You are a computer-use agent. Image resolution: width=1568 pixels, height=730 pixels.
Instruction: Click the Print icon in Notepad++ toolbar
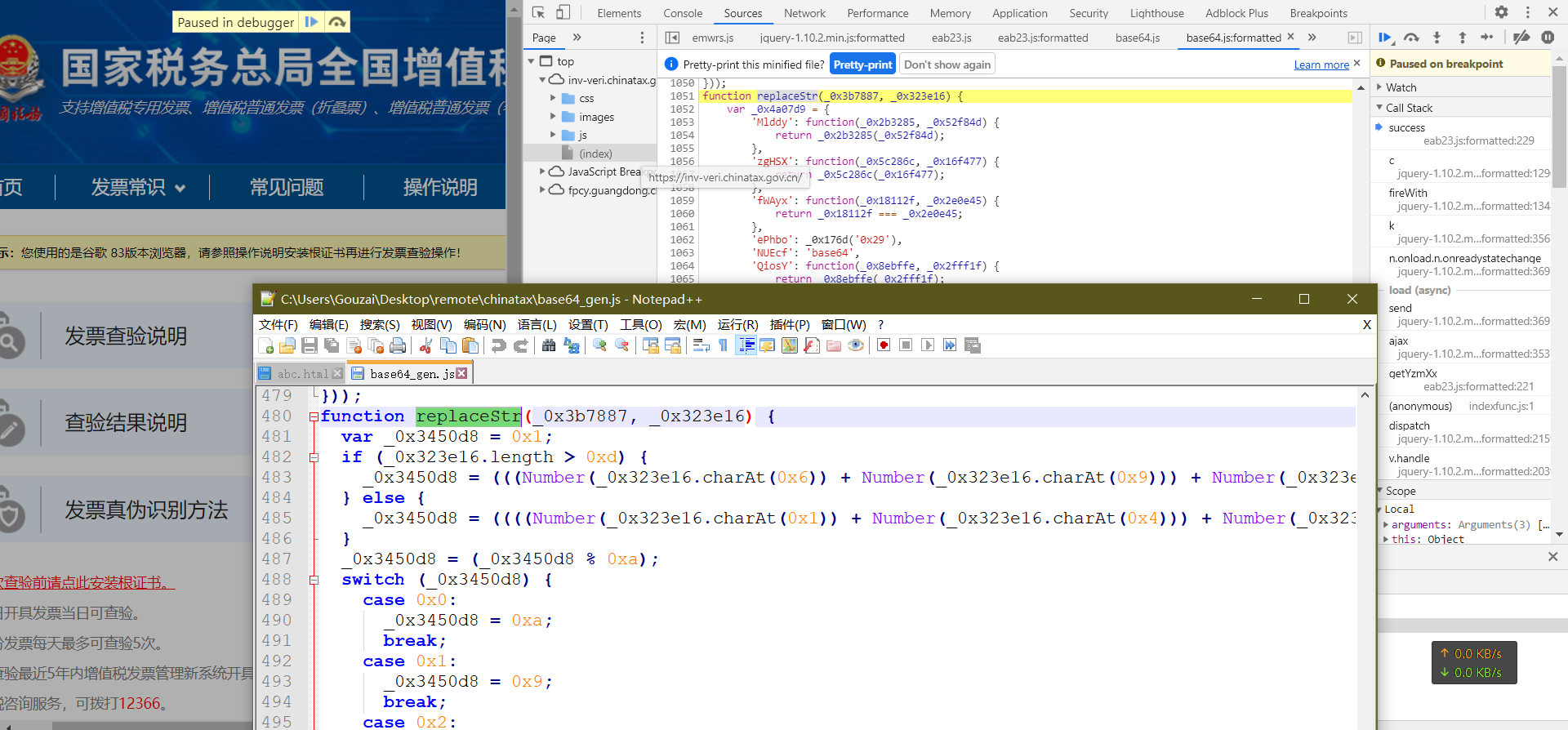tap(398, 346)
